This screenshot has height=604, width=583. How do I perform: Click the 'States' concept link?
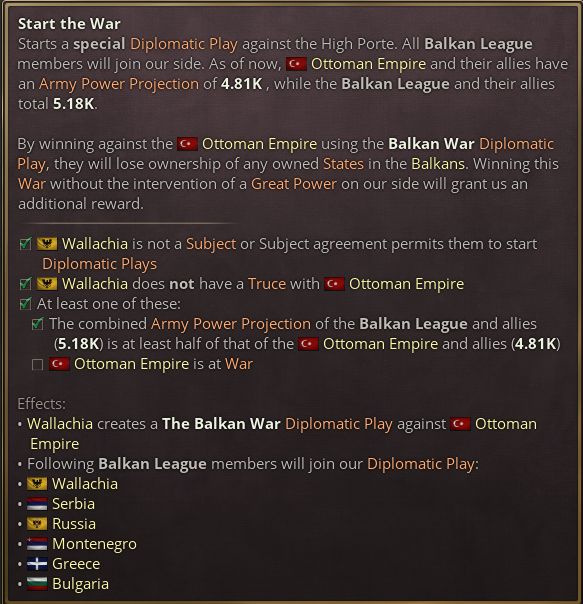[343, 164]
